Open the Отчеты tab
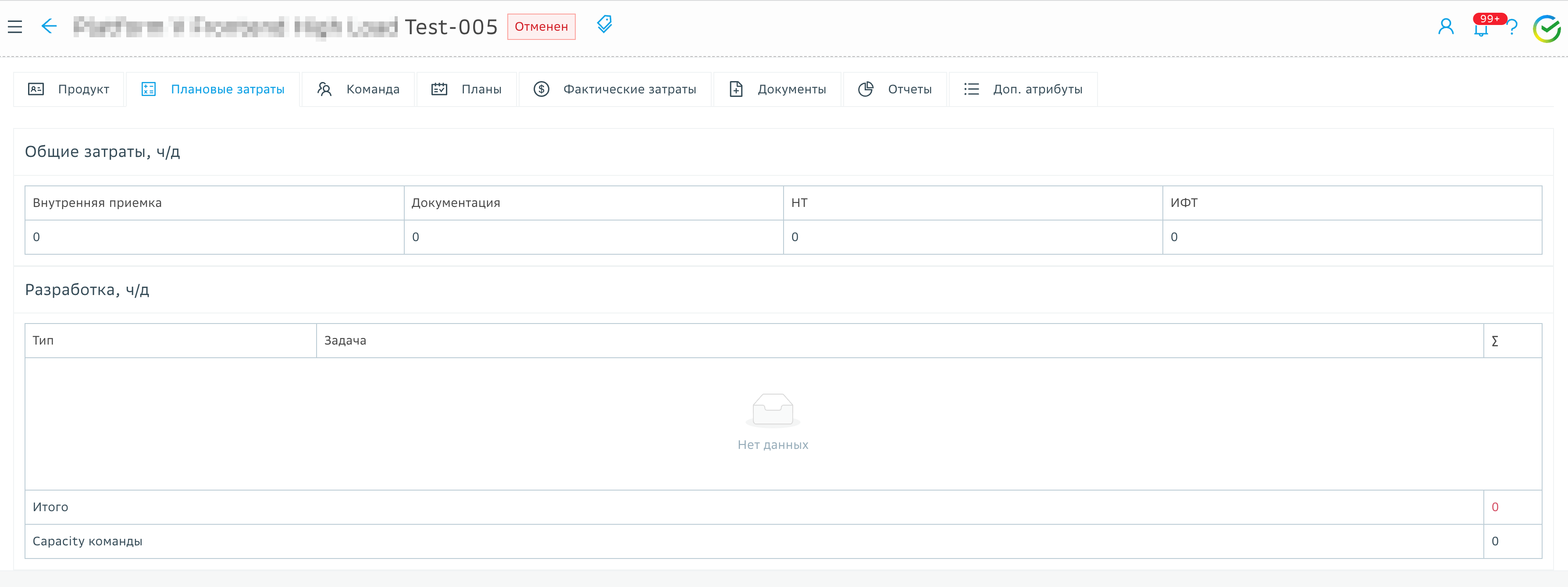This screenshot has height=587, width=1568. [x=895, y=89]
